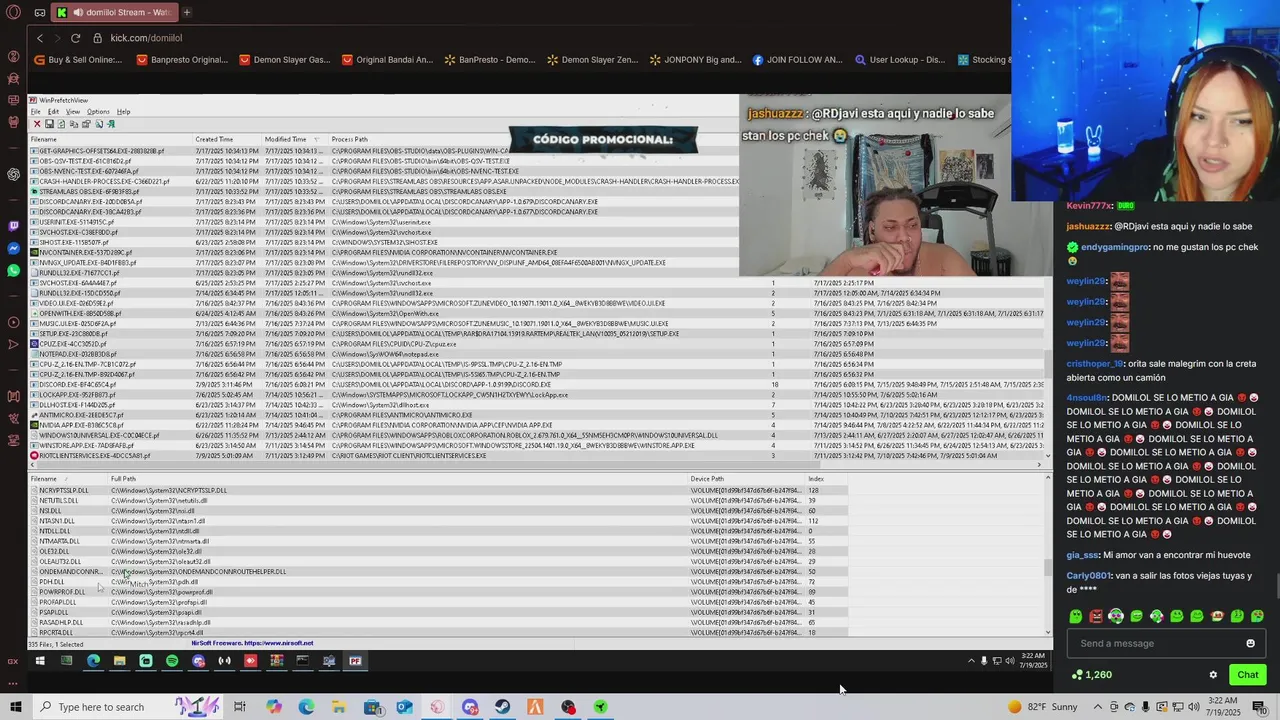Open WhatsApp from the Opera sidebar
The height and width of the screenshot is (720, 1280).
13,270
